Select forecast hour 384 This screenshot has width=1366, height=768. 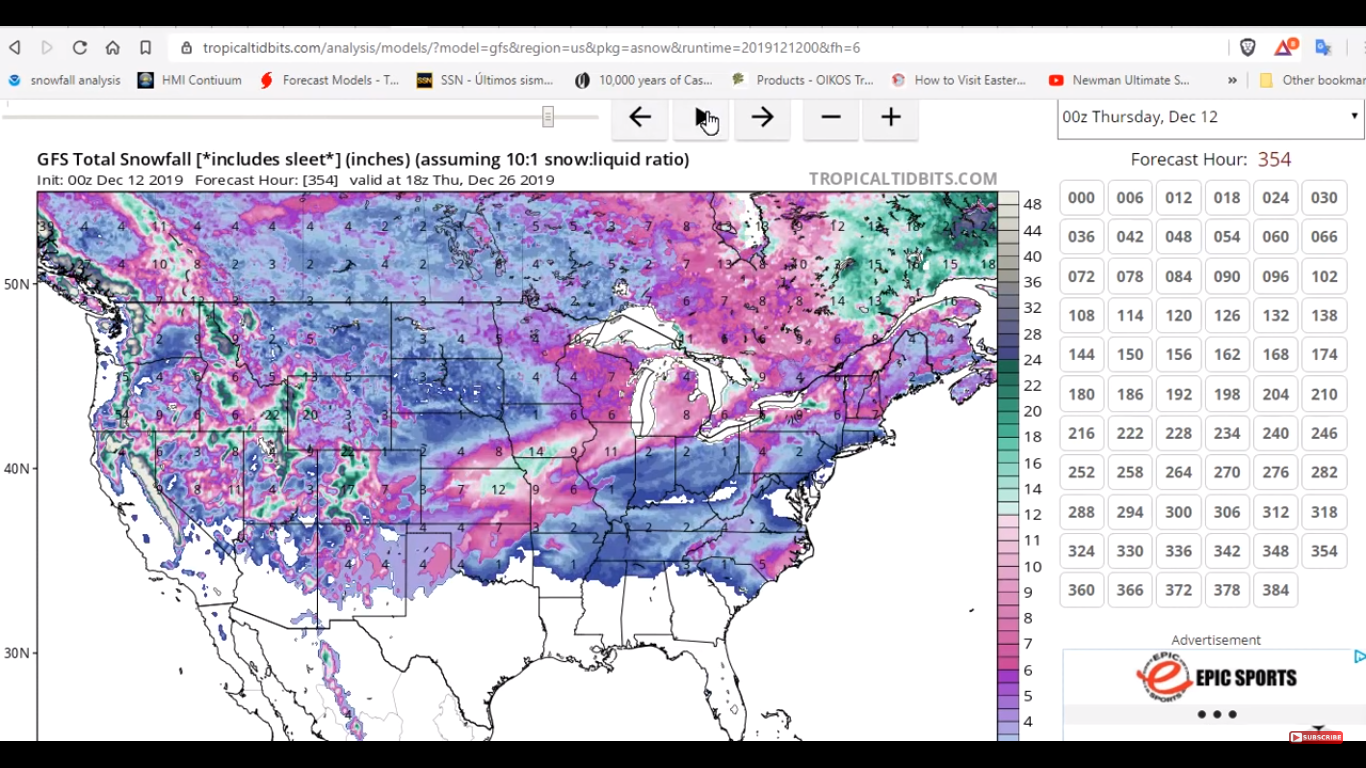point(1275,590)
